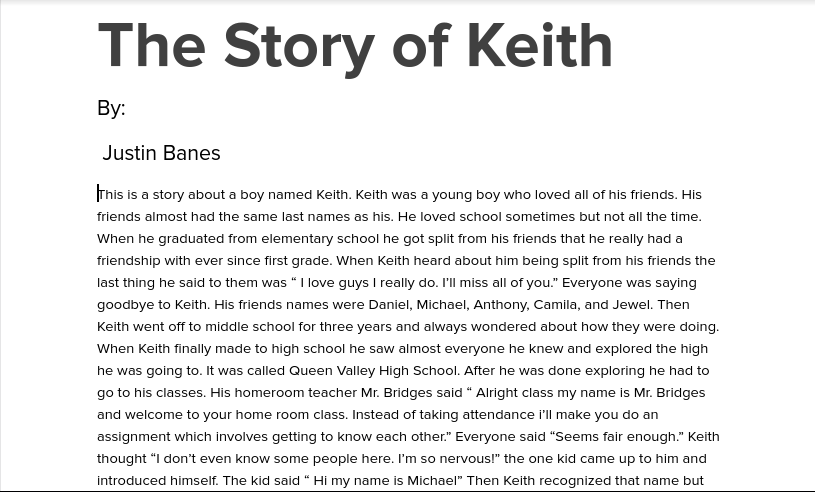The width and height of the screenshot is (815, 492).
Task: Place cursor on the name "Daniel"
Action: 389,304
